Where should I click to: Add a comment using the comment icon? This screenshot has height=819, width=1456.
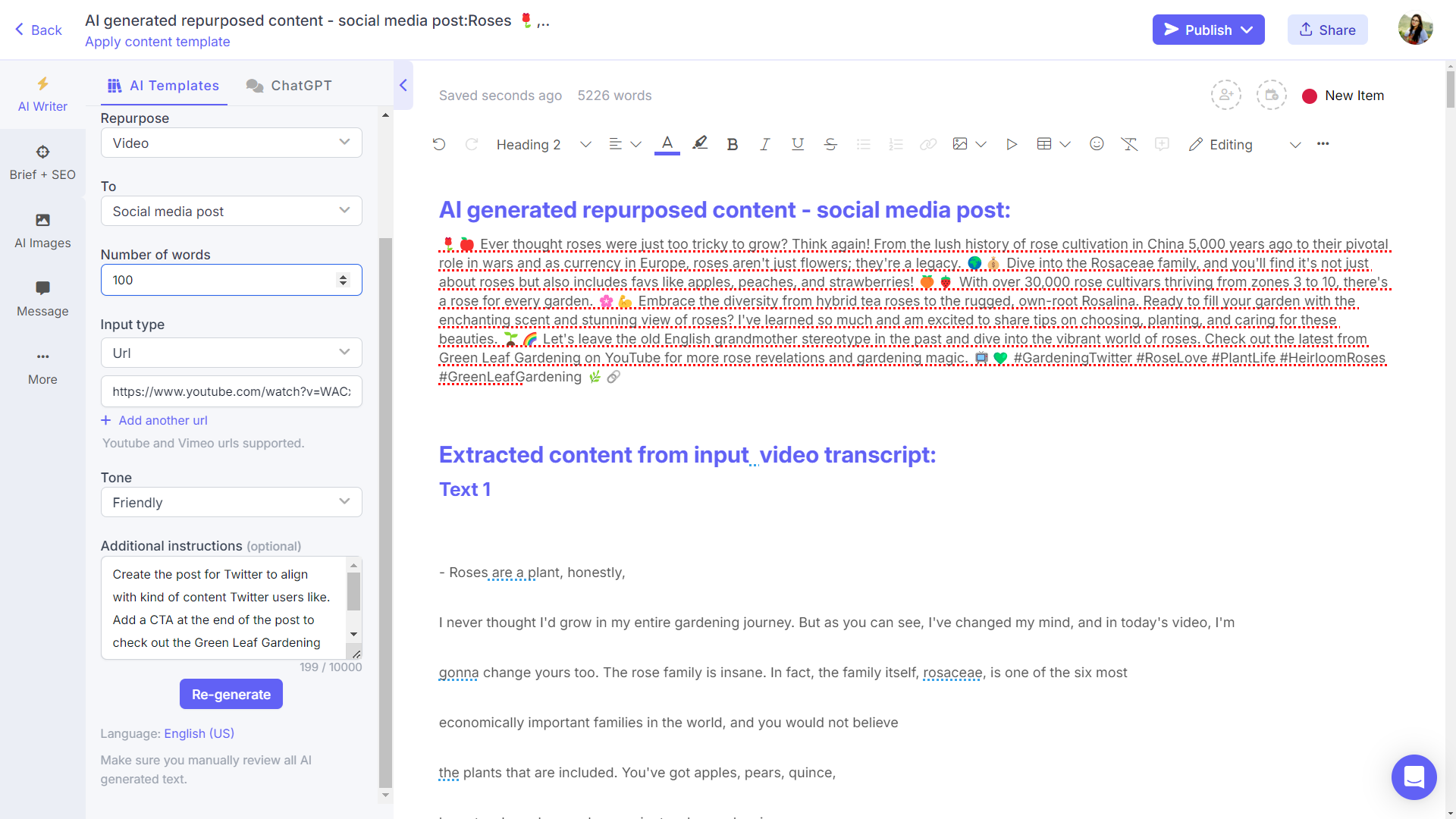1163,143
